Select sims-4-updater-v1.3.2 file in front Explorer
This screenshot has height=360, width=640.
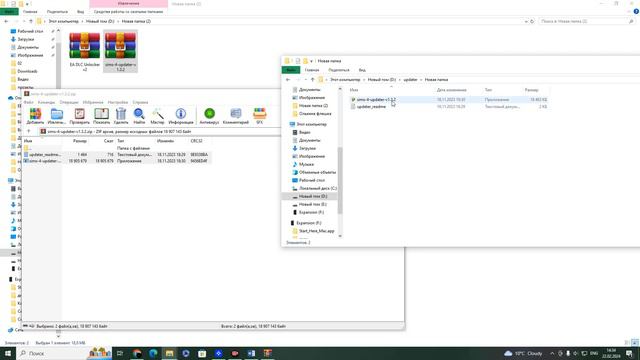376,100
